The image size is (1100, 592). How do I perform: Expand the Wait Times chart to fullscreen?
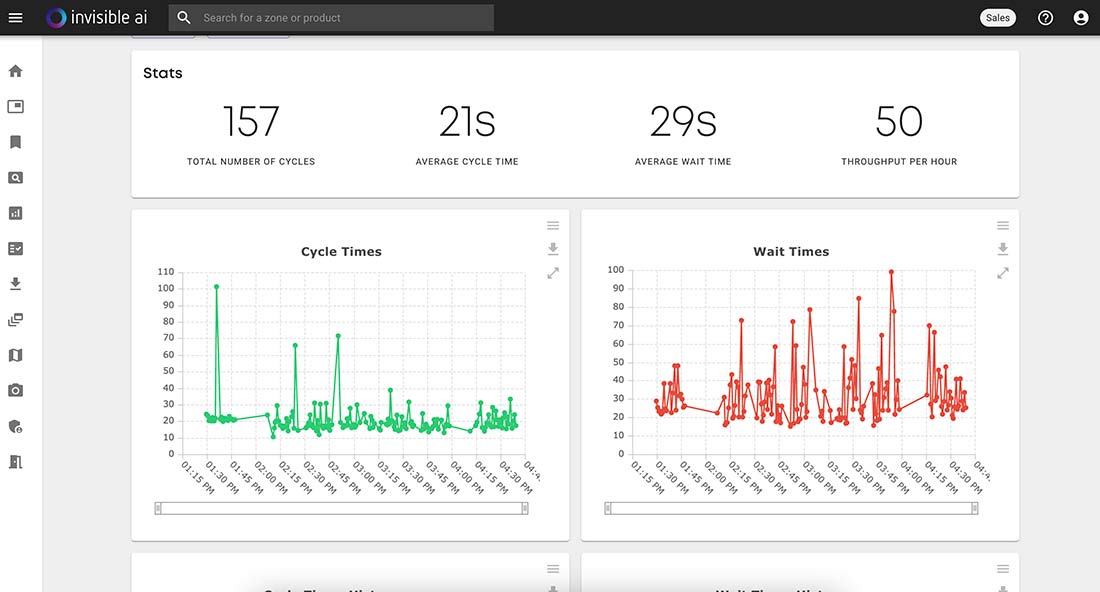[x=1002, y=273]
